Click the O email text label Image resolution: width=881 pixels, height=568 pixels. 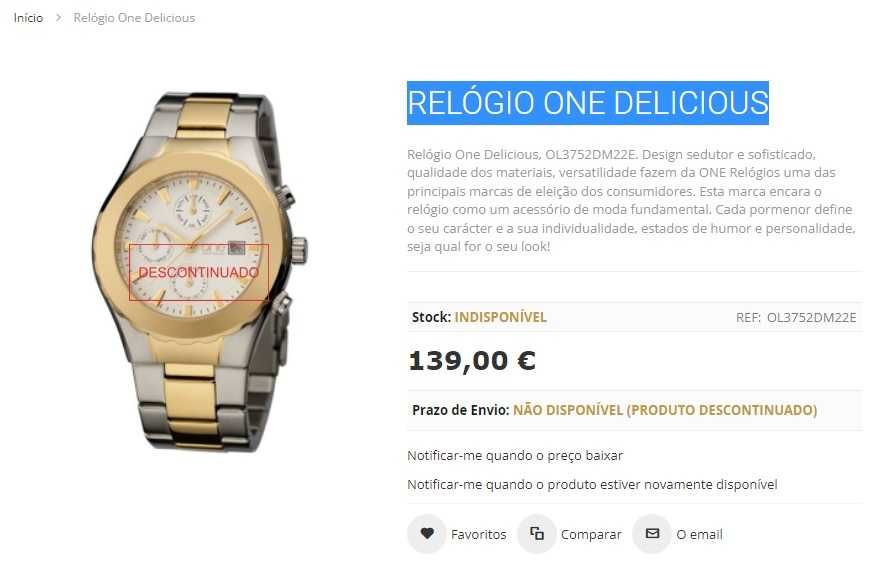[700, 534]
